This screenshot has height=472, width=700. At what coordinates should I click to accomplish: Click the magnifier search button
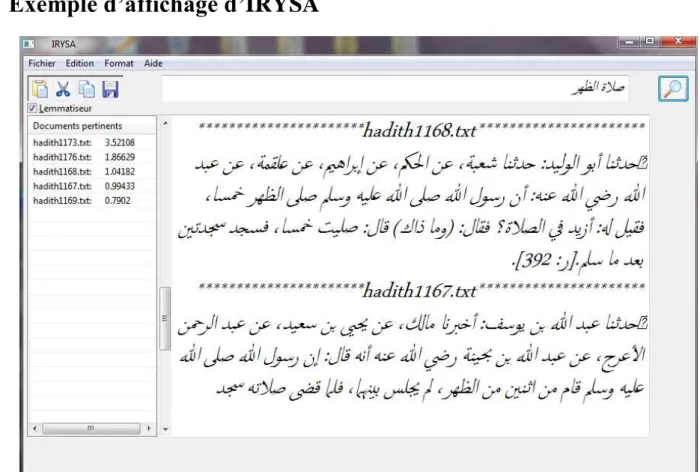673,88
